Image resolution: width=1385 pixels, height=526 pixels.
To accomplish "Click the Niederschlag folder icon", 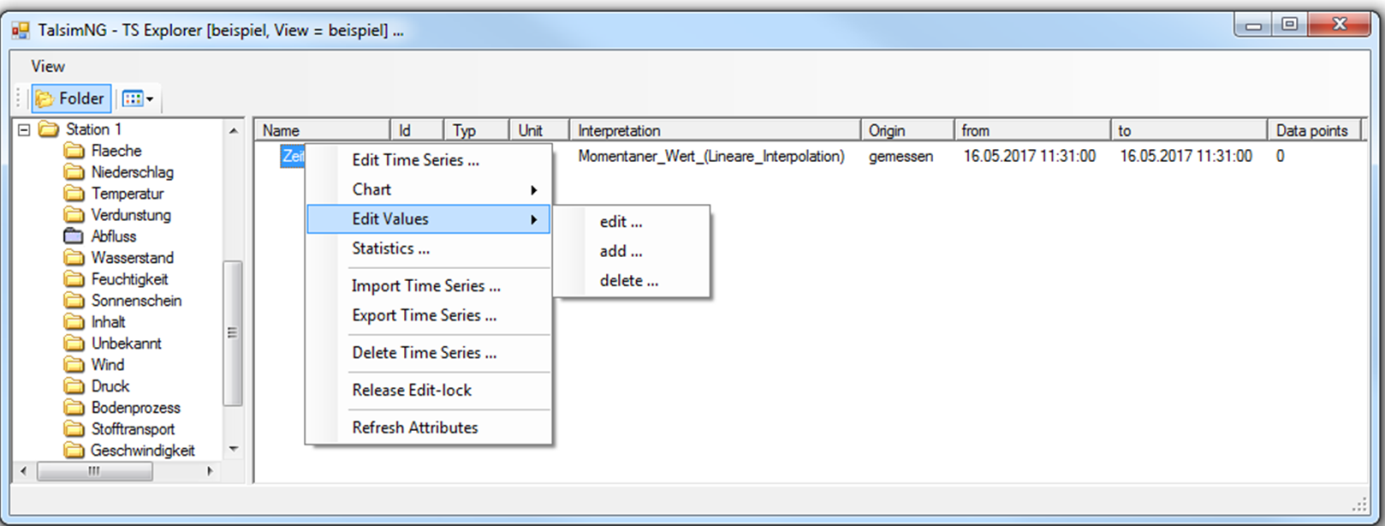I will [74, 172].
